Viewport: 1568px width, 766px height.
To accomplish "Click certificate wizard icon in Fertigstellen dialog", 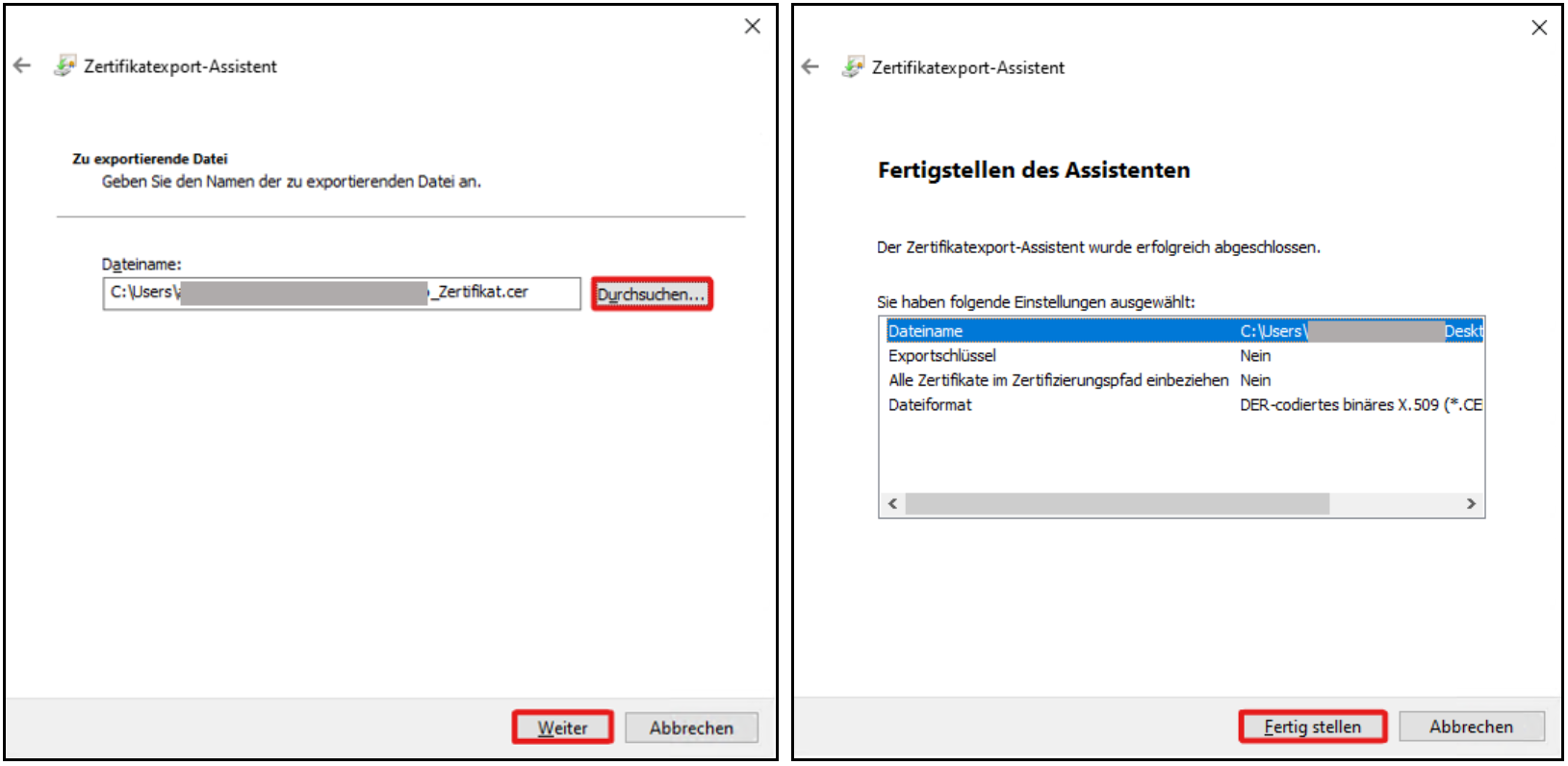I will pos(853,66).
